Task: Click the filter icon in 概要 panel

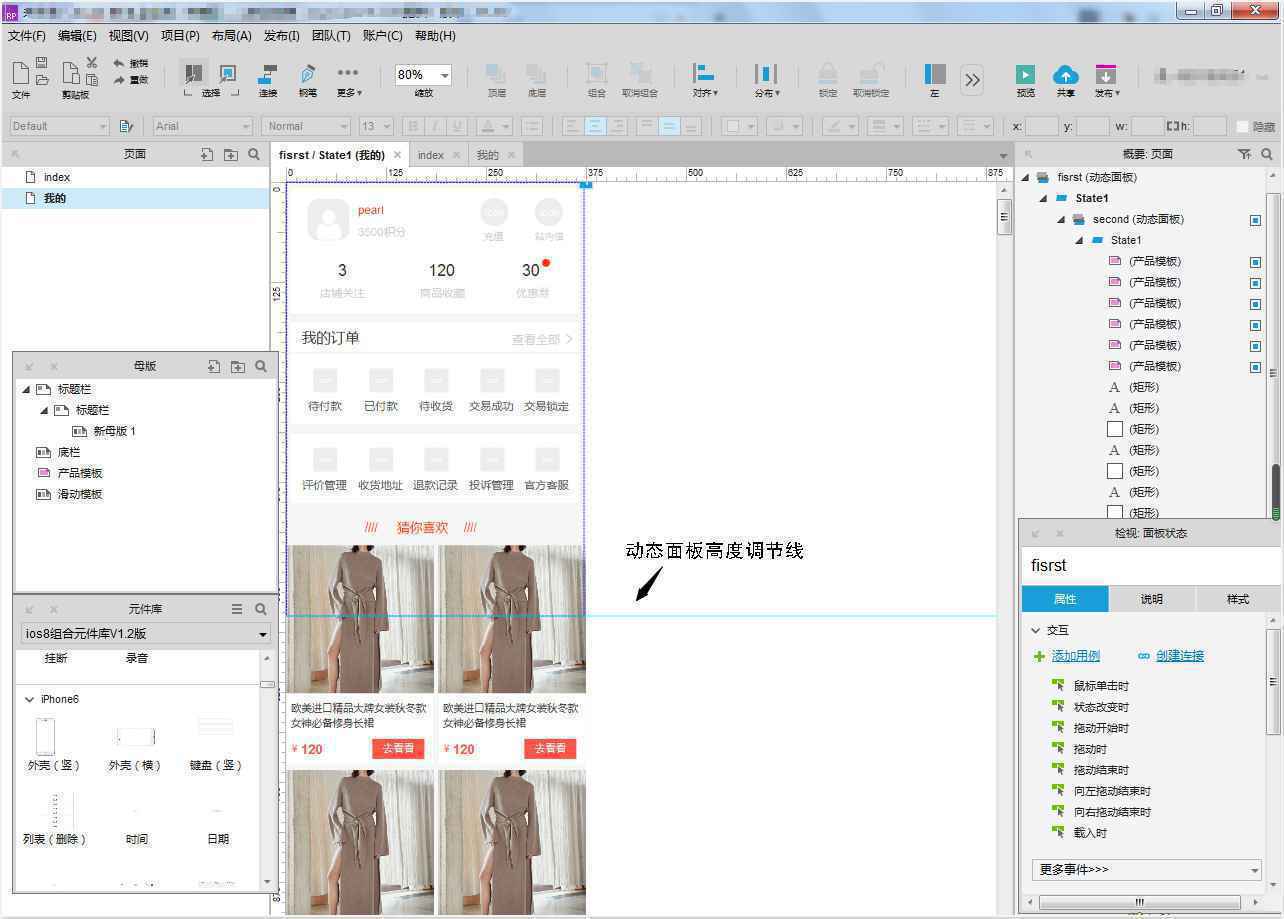Action: tap(1244, 154)
